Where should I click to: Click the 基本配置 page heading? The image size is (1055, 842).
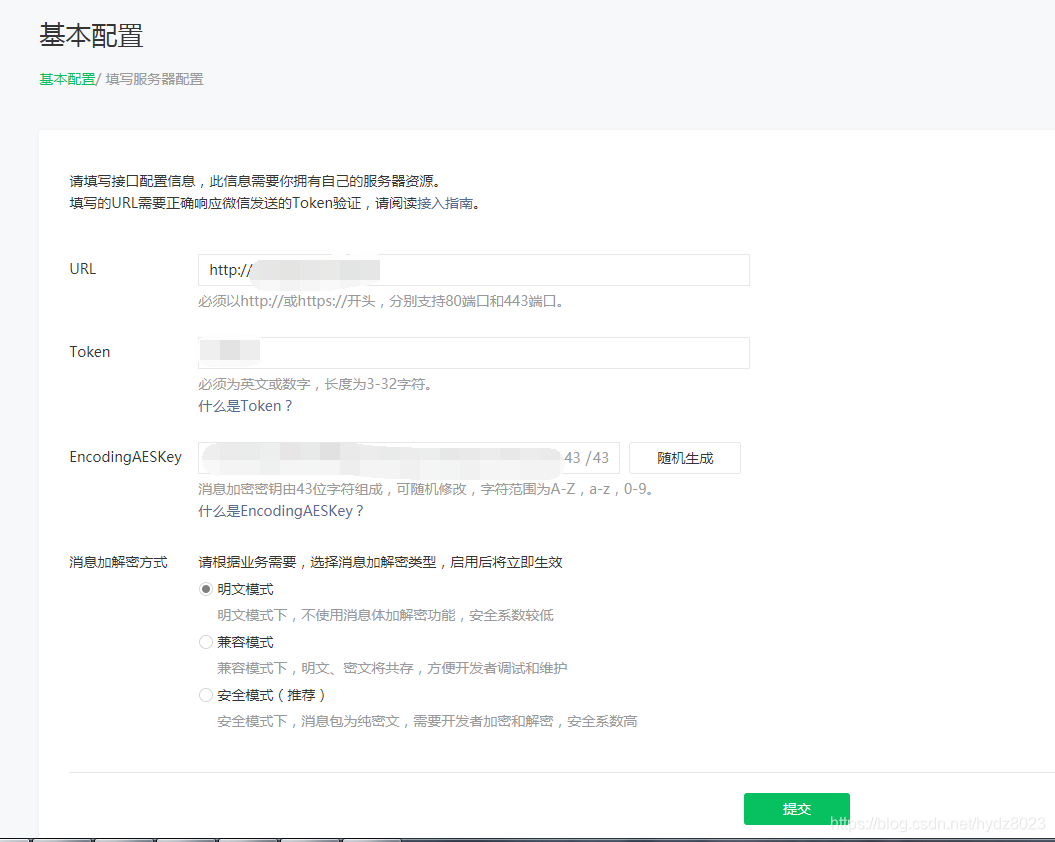click(x=91, y=35)
